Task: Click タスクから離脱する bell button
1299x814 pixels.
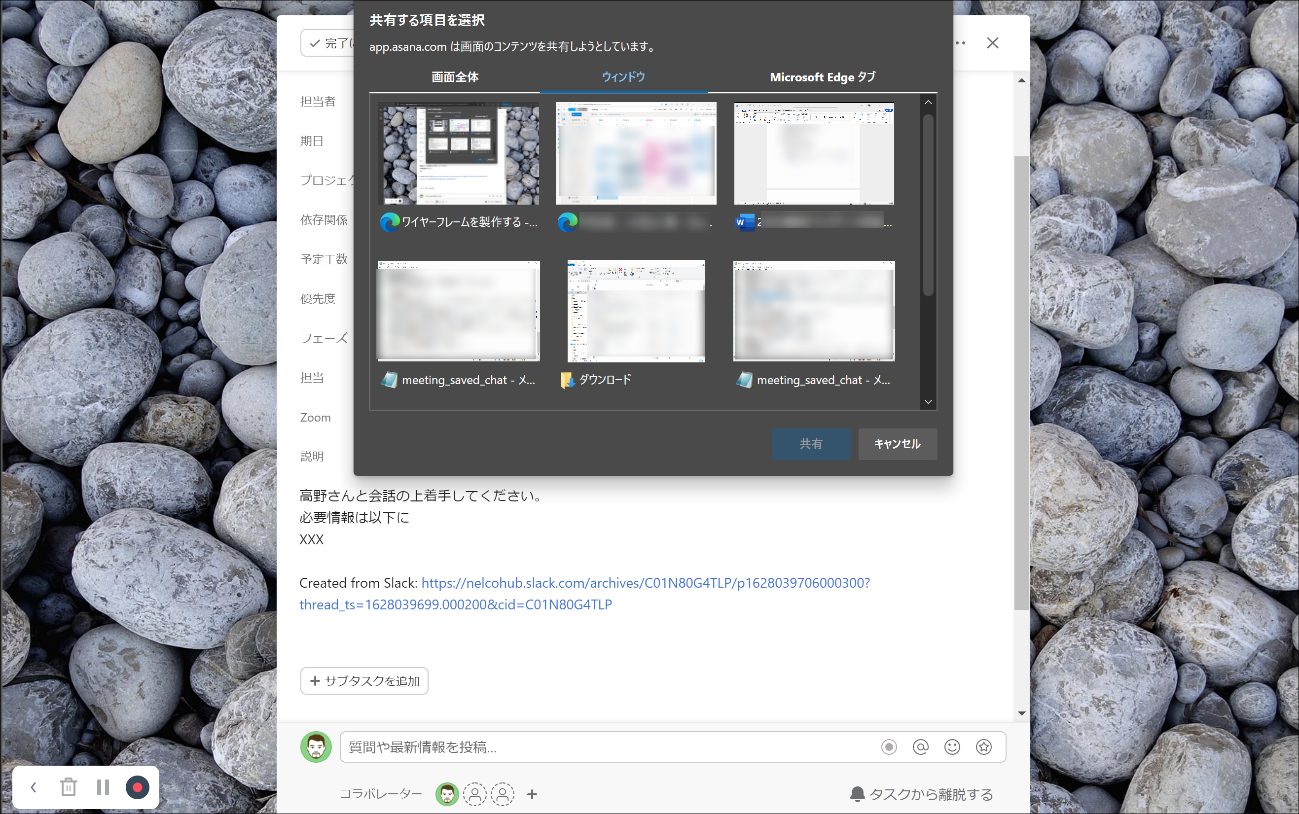Action: [x=921, y=794]
